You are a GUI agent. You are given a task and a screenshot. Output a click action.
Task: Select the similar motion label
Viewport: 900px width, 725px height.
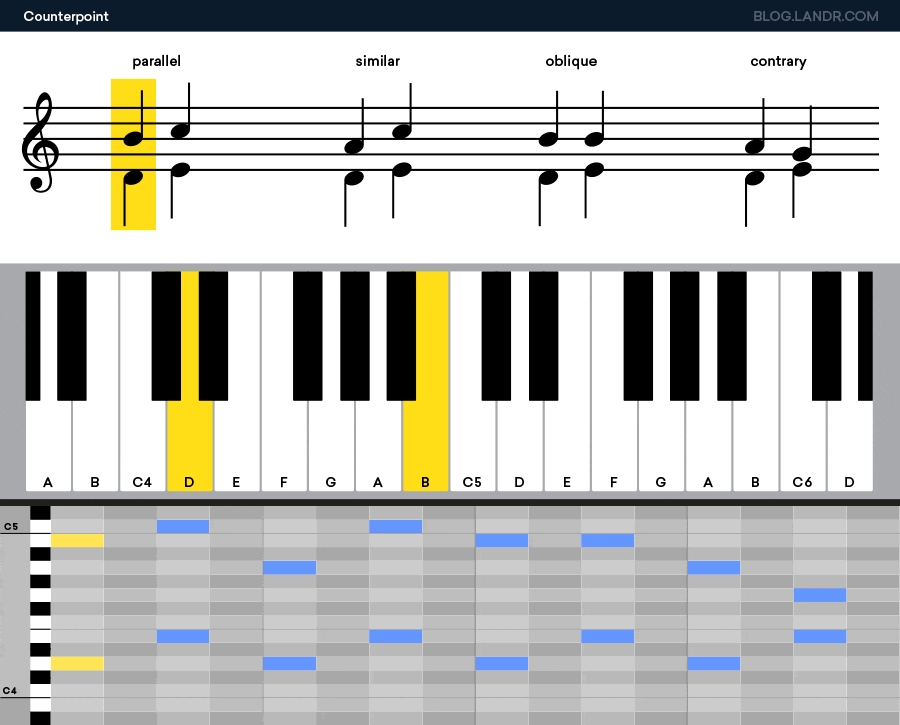(x=378, y=61)
